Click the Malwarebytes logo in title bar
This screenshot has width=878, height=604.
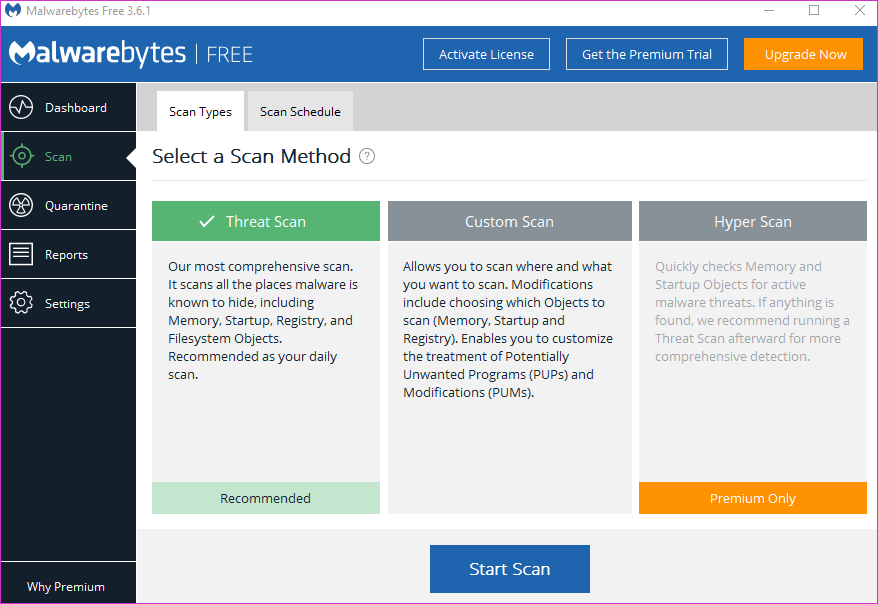click(12, 11)
